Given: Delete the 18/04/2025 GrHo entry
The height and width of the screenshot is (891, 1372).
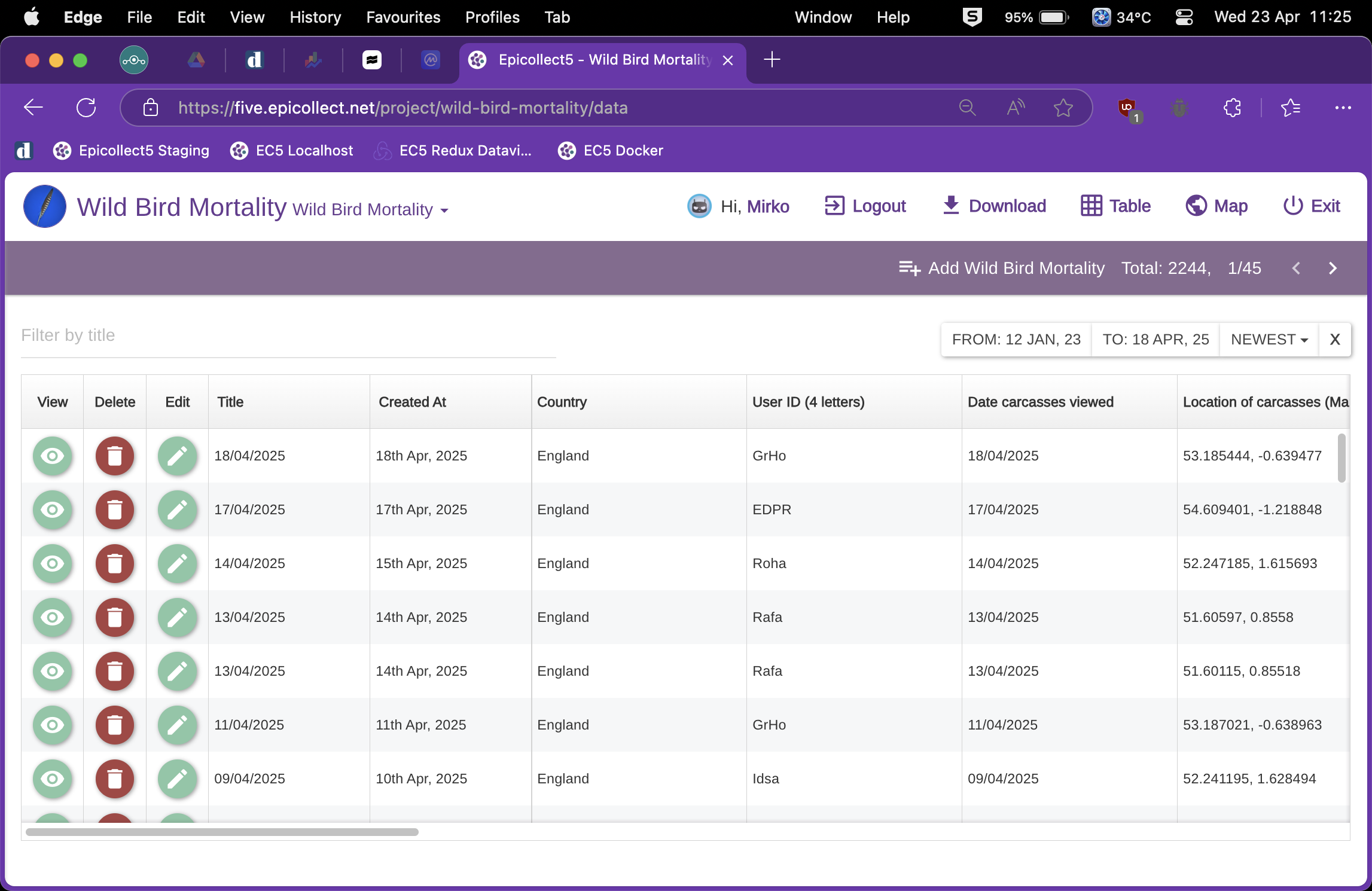Looking at the screenshot, I should (114, 456).
